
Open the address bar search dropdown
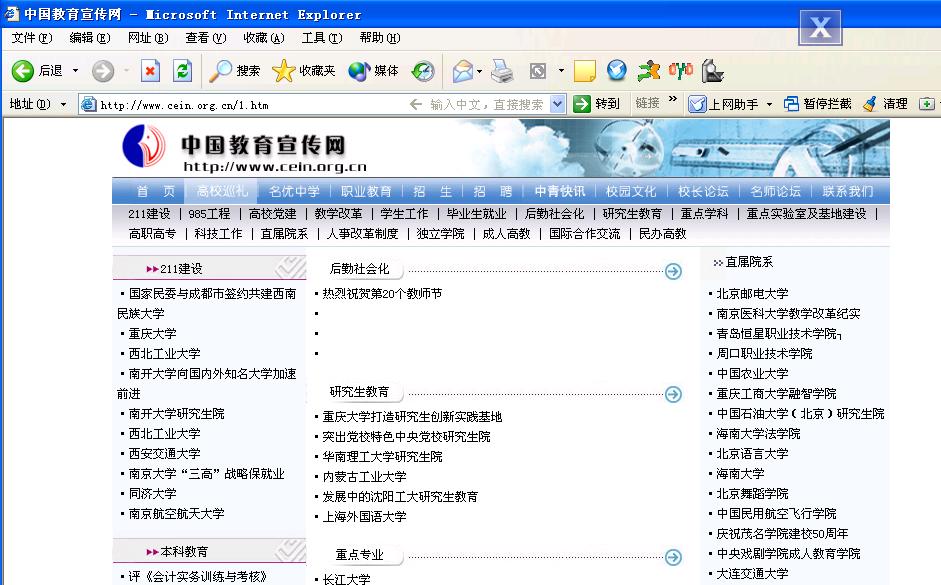coord(558,104)
